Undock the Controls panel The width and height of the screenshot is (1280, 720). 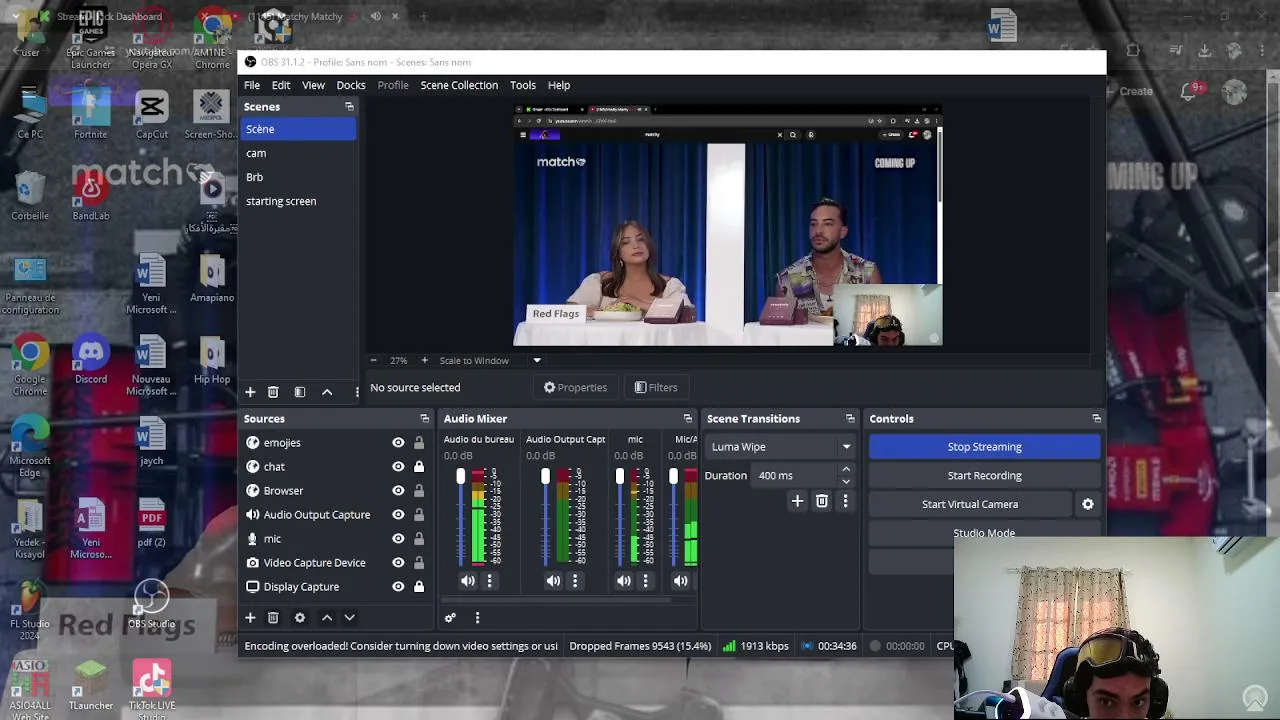tap(1096, 419)
